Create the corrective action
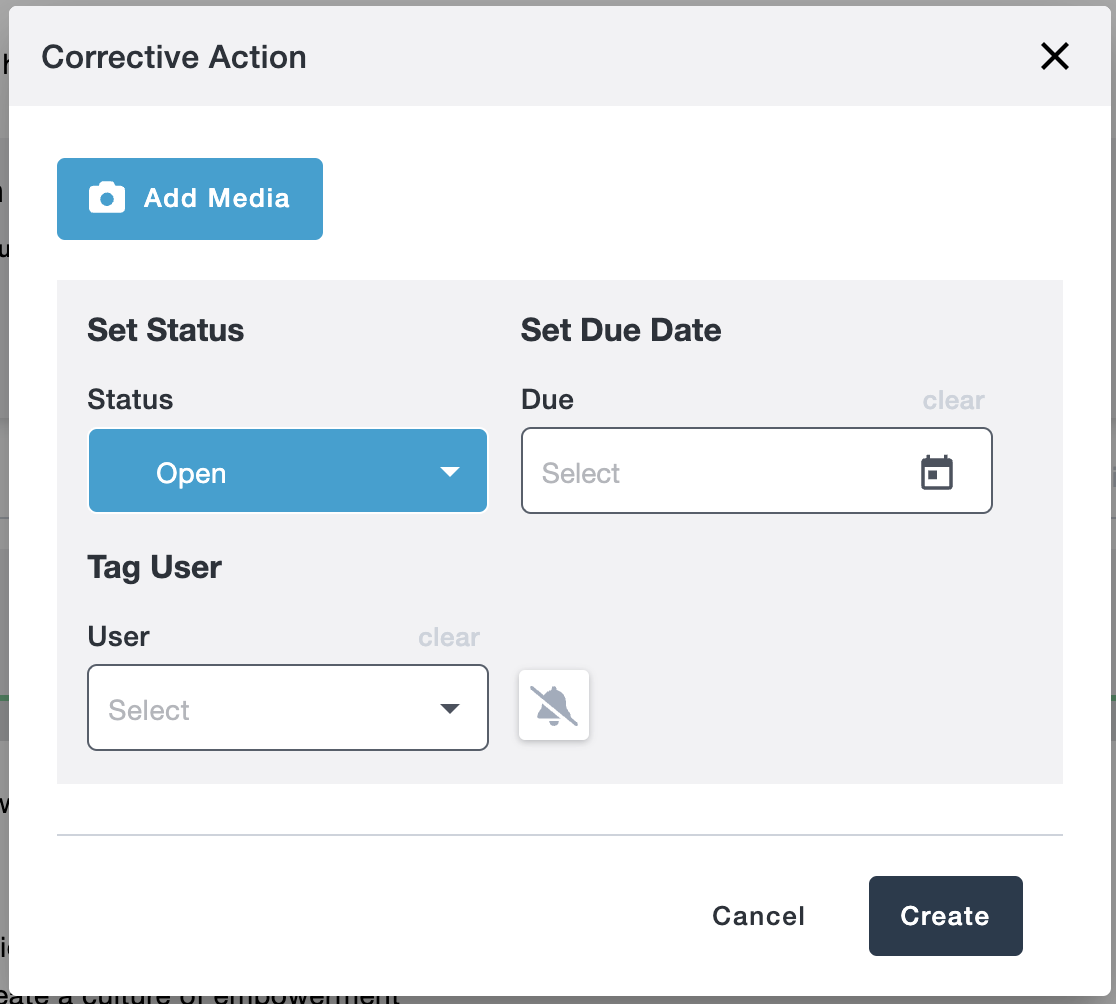Image resolution: width=1116 pixels, height=1004 pixels. tap(945, 916)
